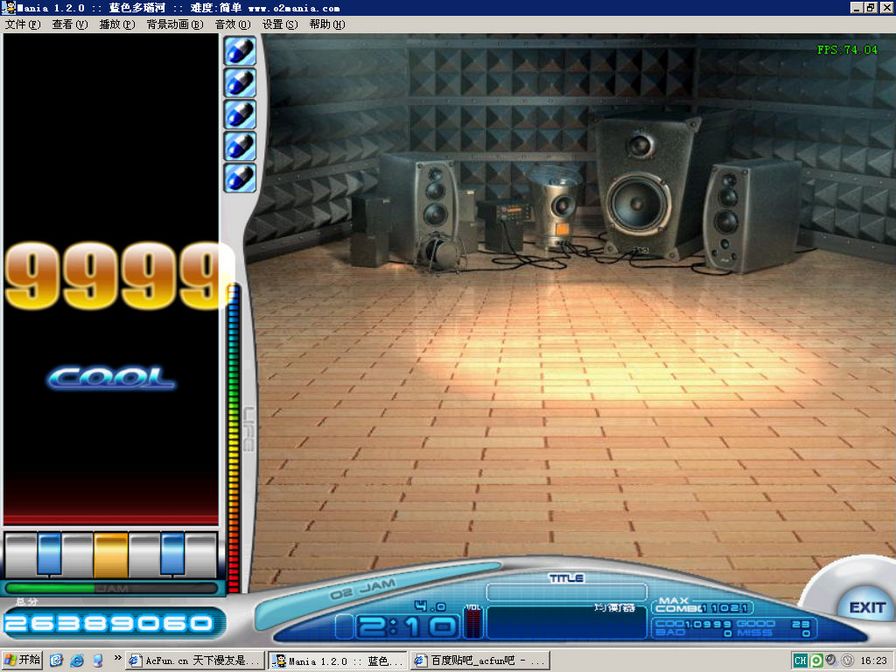Click the fourth pill icon from the top
The image size is (896, 672).
(239, 146)
